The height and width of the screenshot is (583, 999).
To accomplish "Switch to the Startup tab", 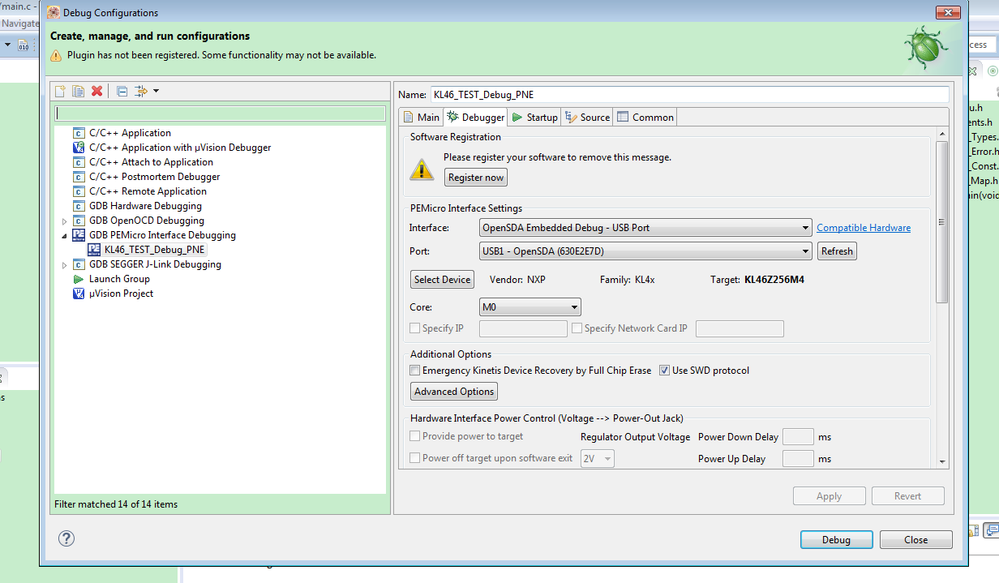I will pos(535,117).
